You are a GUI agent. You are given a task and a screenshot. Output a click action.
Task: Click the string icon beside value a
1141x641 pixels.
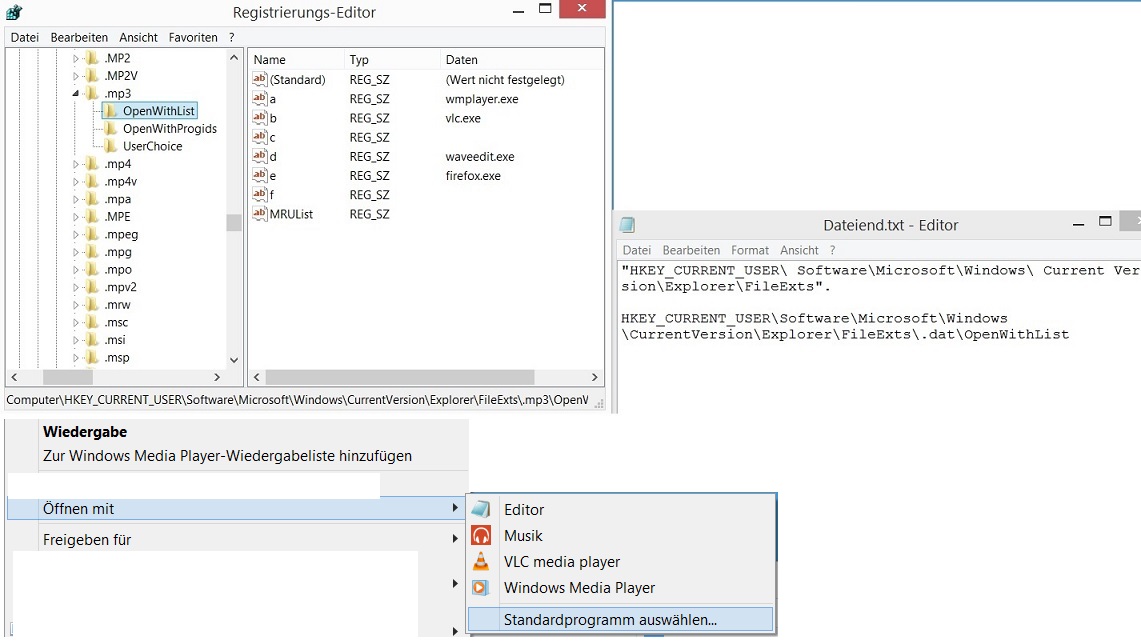[x=260, y=98]
